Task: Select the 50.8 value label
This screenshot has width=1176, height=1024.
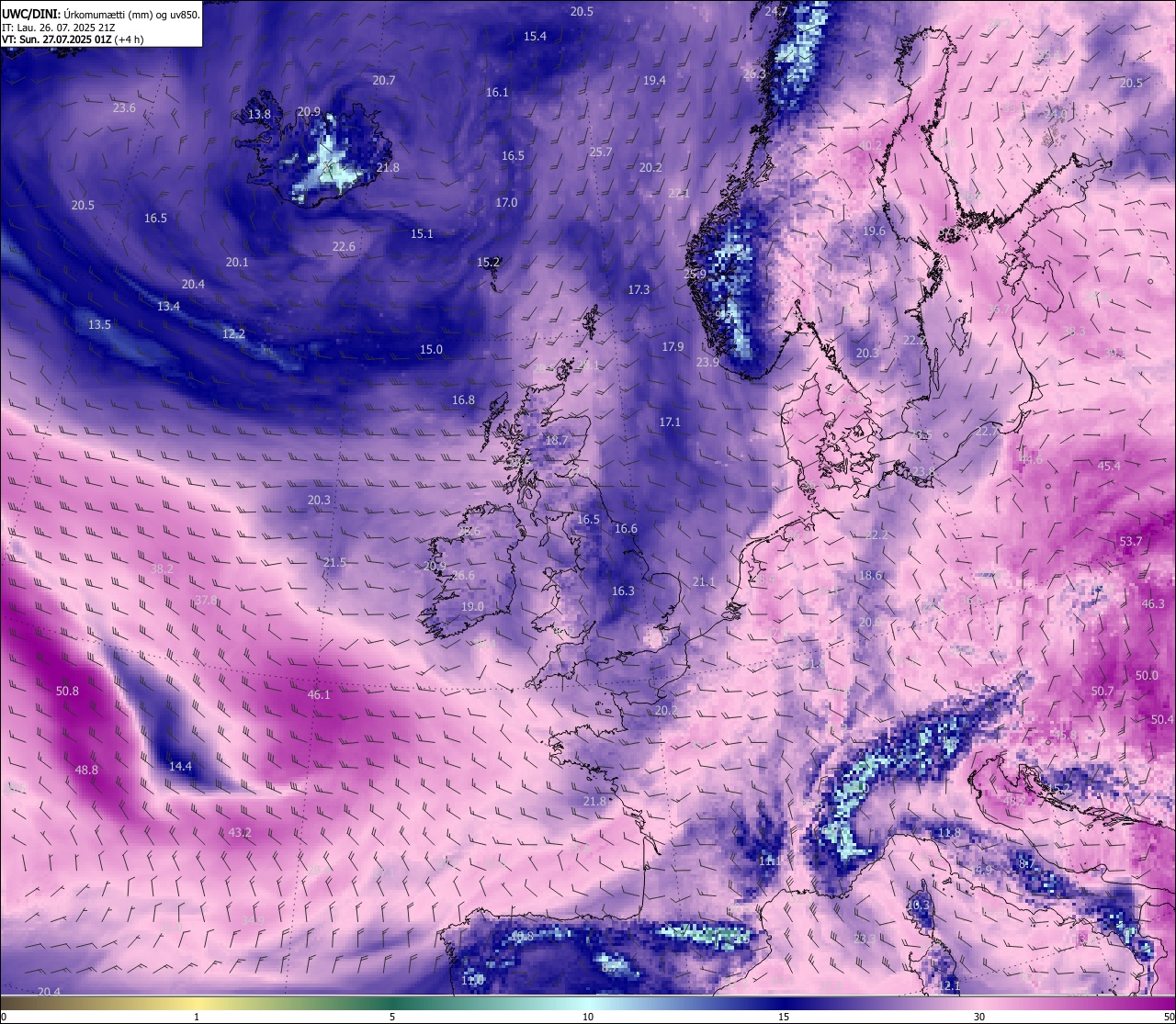Action: [67, 692]
